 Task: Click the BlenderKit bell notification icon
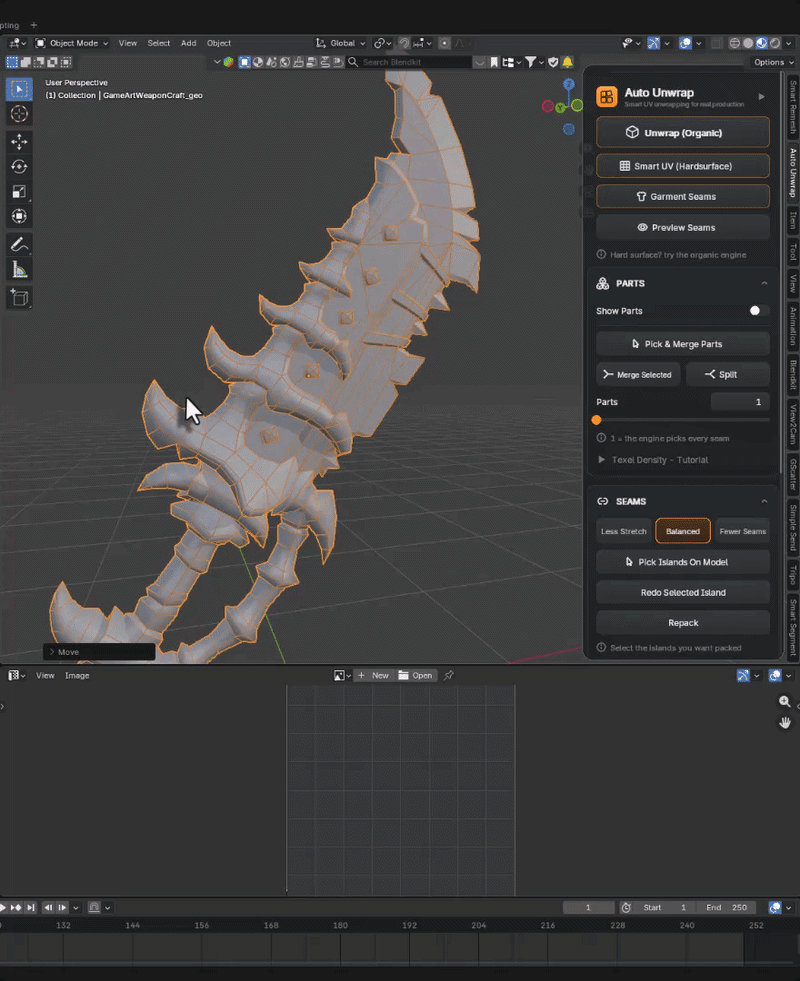pos(567,62)
